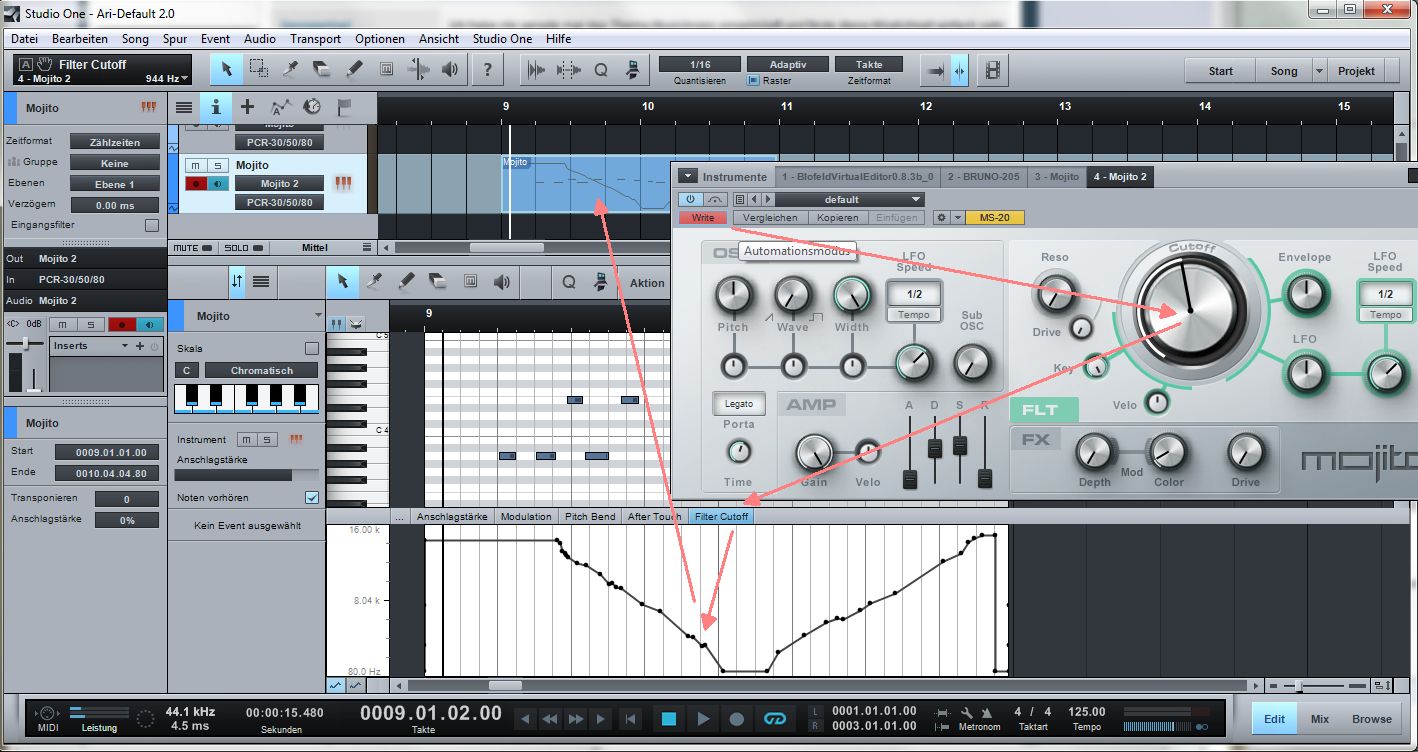Click the Vergleichen button
The image size is (1418, 752).
(770, 217)
